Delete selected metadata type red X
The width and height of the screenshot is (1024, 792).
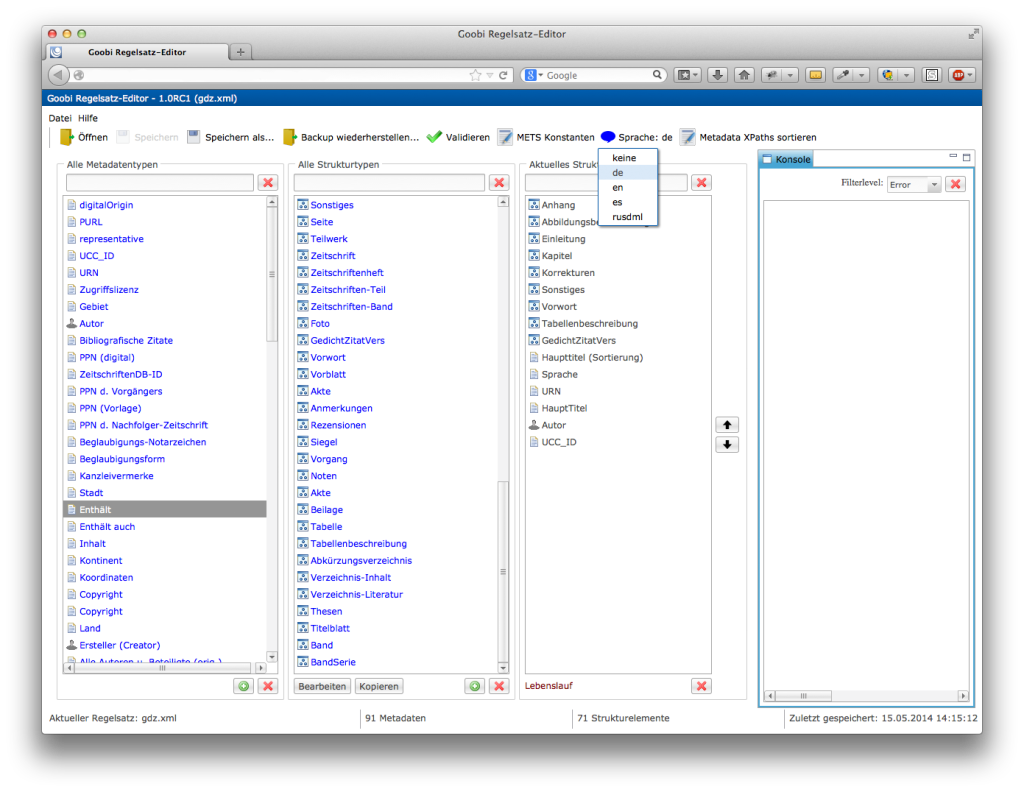click(268, 686)
